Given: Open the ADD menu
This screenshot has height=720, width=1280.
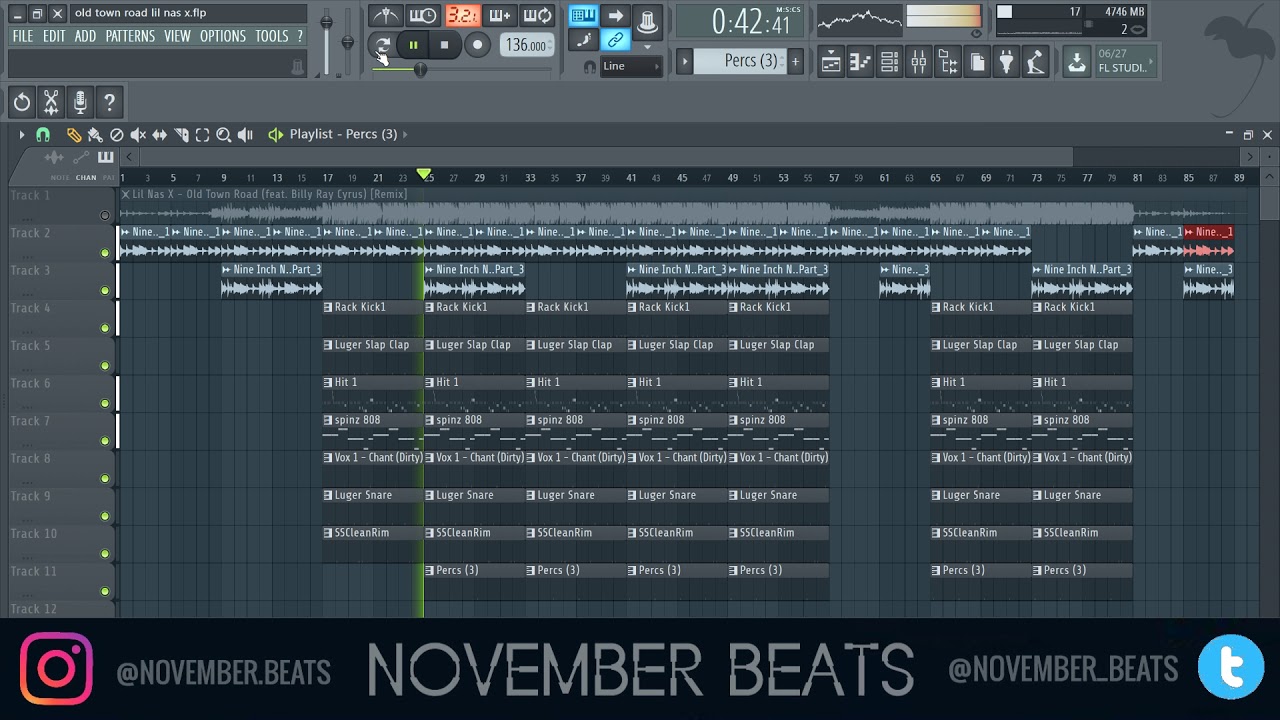Looking at the screenshot, I should (x=85, y=36).
